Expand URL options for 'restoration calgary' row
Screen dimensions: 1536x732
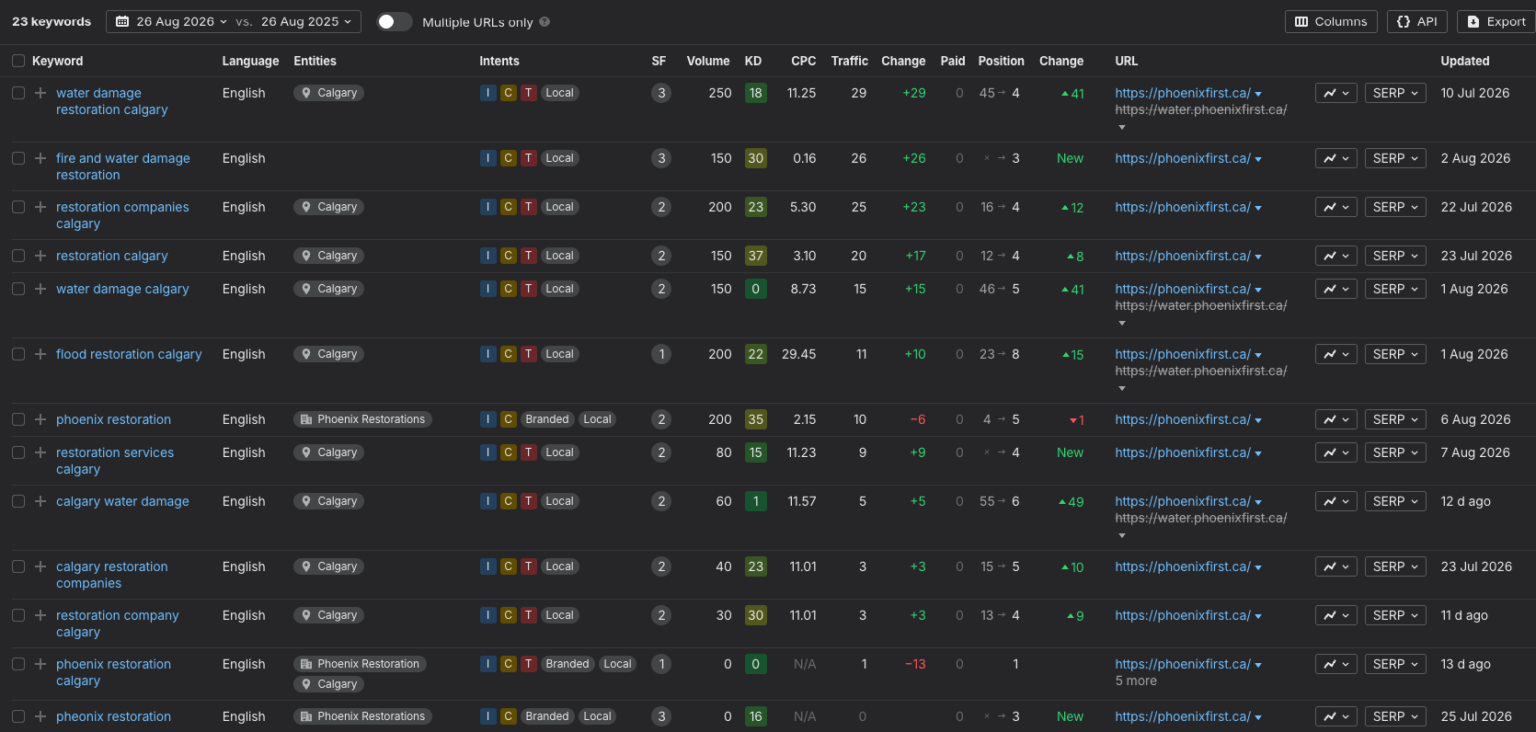pos(1258,257)
